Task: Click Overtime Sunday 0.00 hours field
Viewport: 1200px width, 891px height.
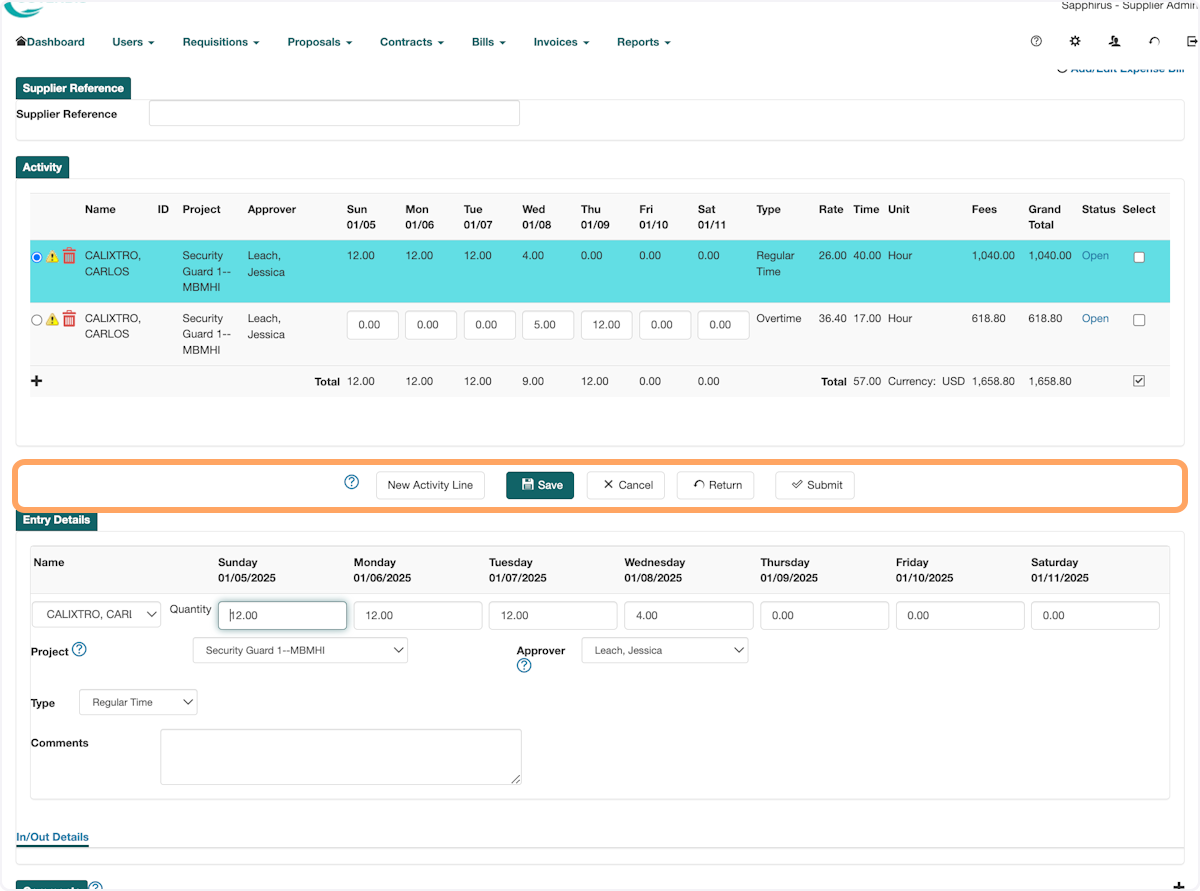Action: point(372,325)
